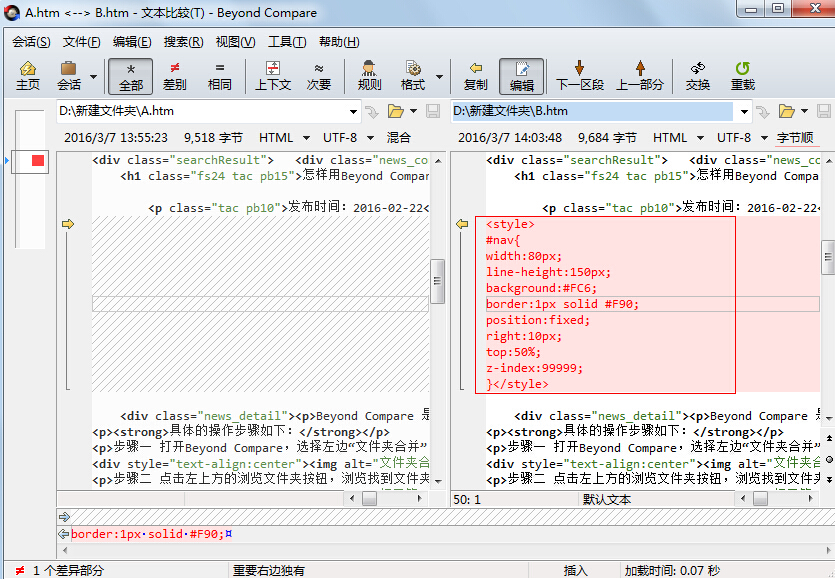This screenshot has width=835, height=579.
Task: Show identical lines only
Action: click(x=221, y=75)
